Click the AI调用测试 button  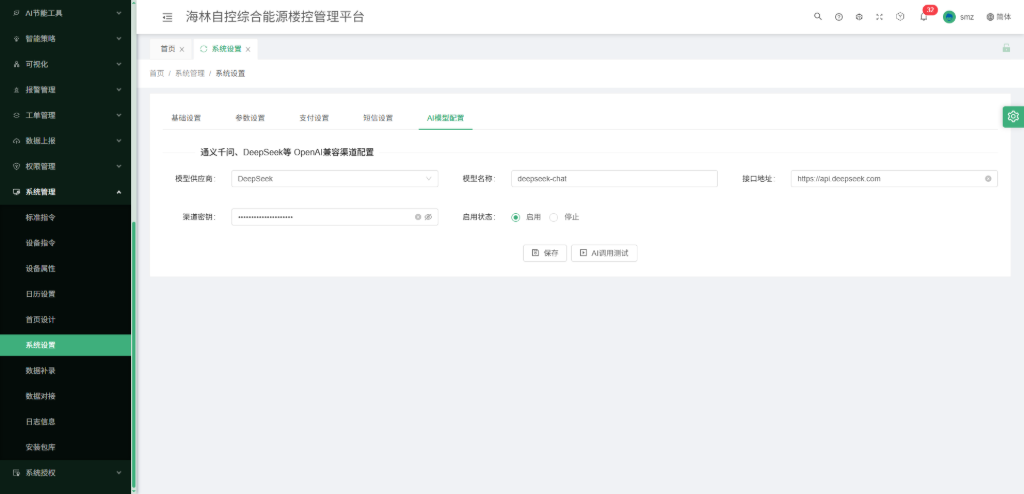pos(604,253)
